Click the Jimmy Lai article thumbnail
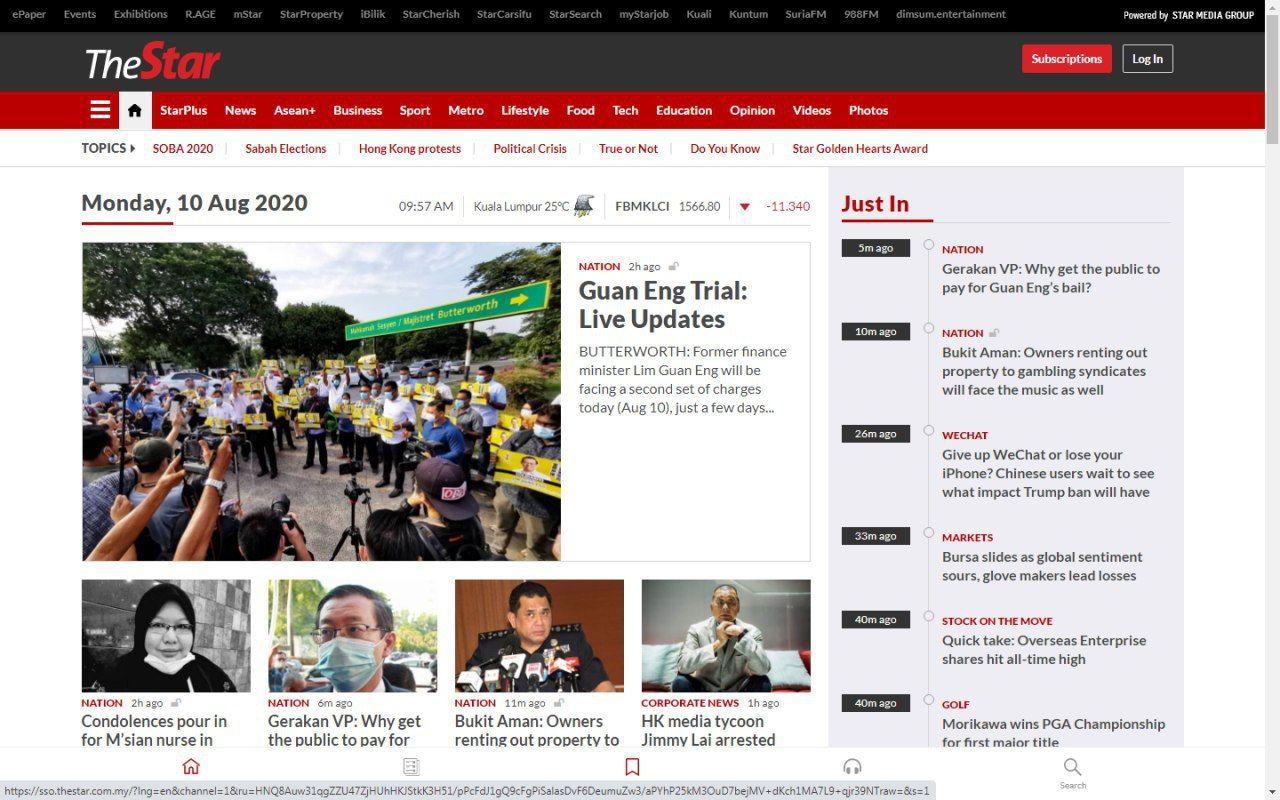The width and height of the screenshot is (1280, 800). coord(726,636)
